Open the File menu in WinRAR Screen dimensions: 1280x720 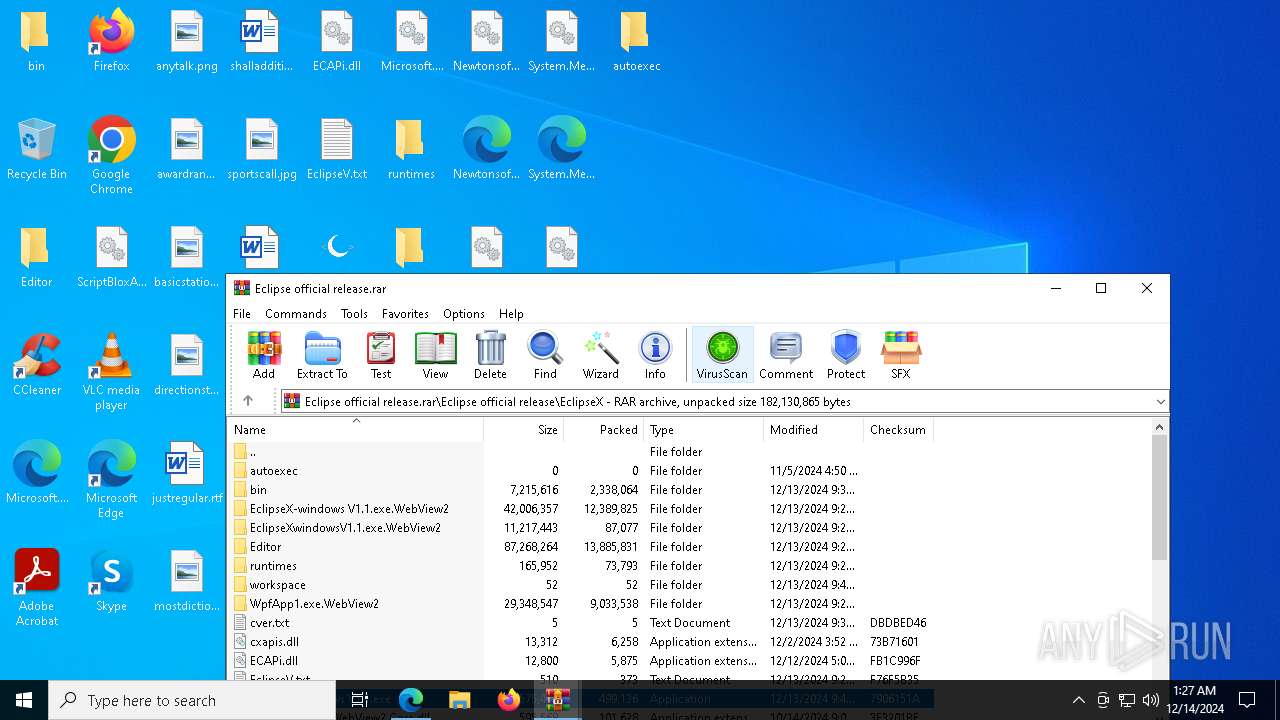242,313
